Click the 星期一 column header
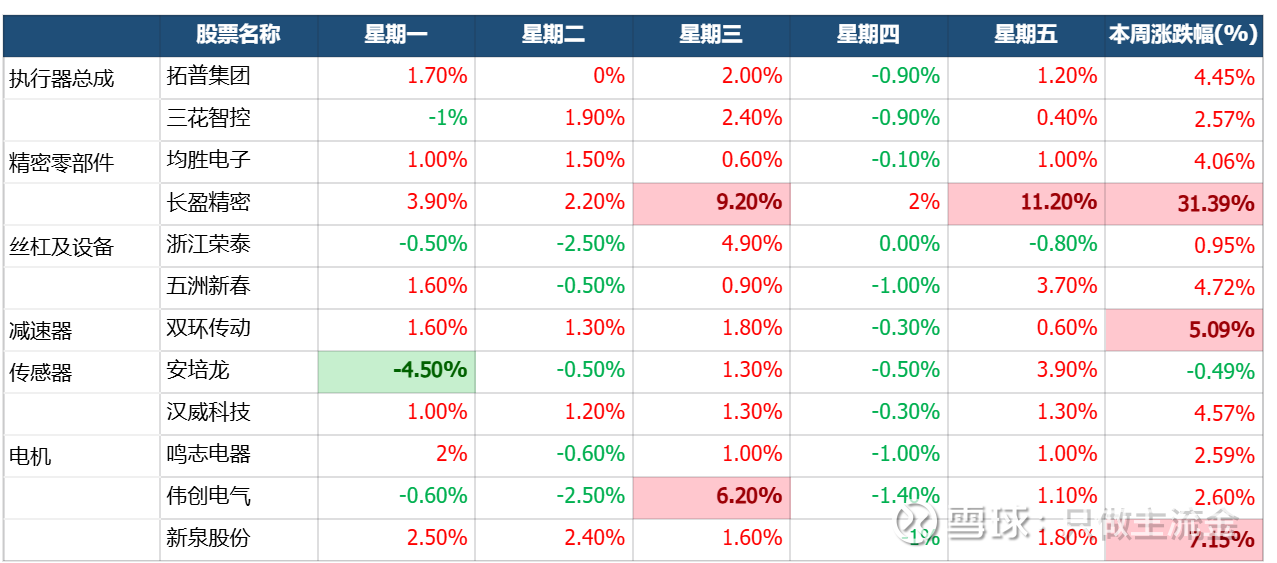This screenshot has width=1277, height=563. pos(396,35)
